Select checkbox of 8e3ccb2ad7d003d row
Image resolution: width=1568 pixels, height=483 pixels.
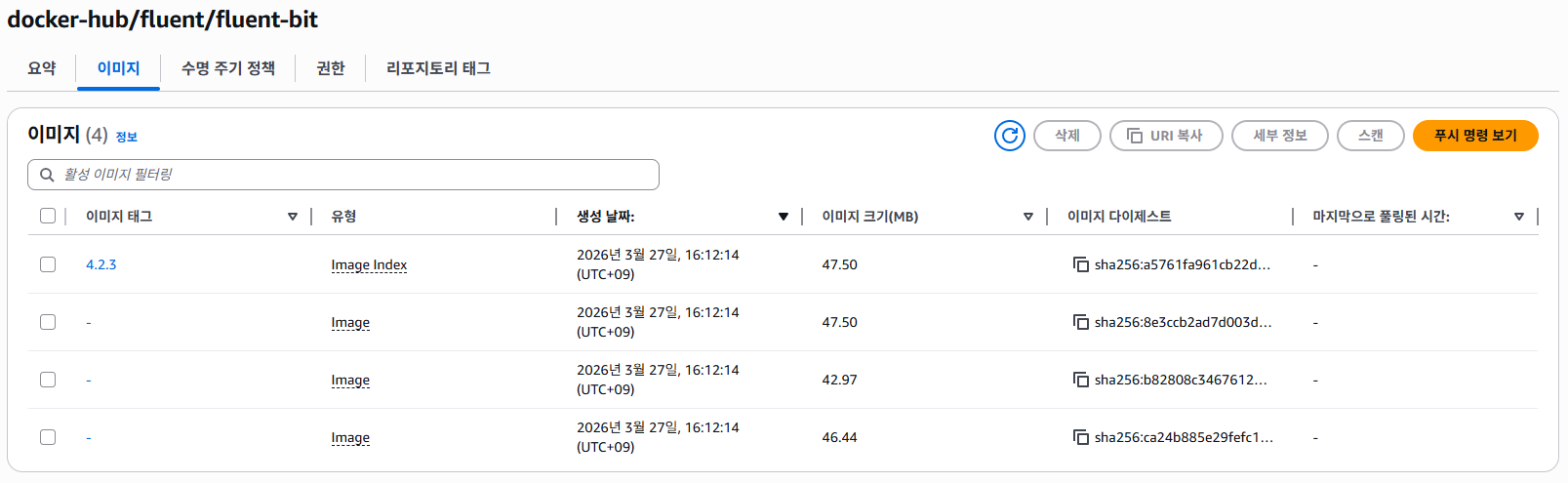[x=48, y=322]
